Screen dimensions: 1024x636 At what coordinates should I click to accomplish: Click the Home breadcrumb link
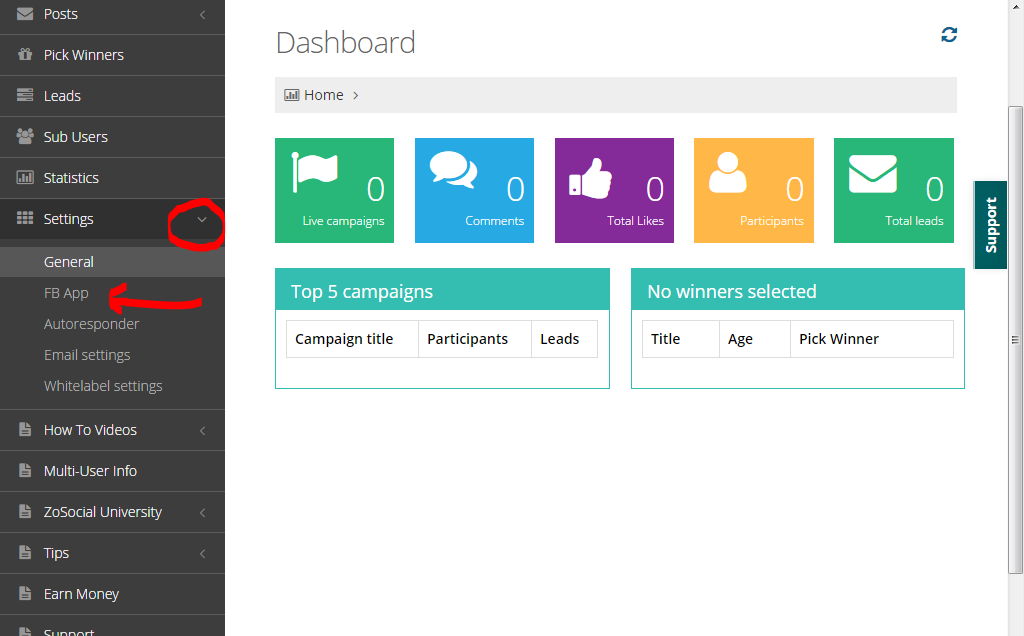point(323,95)
